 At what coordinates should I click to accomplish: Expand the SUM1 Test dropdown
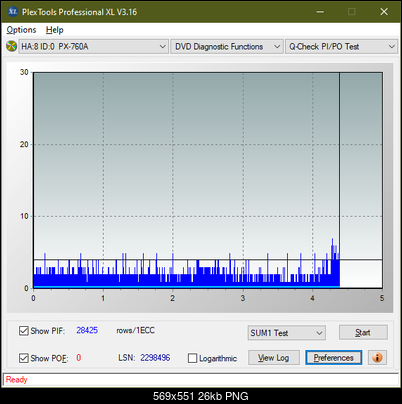(x=287, y=333)
